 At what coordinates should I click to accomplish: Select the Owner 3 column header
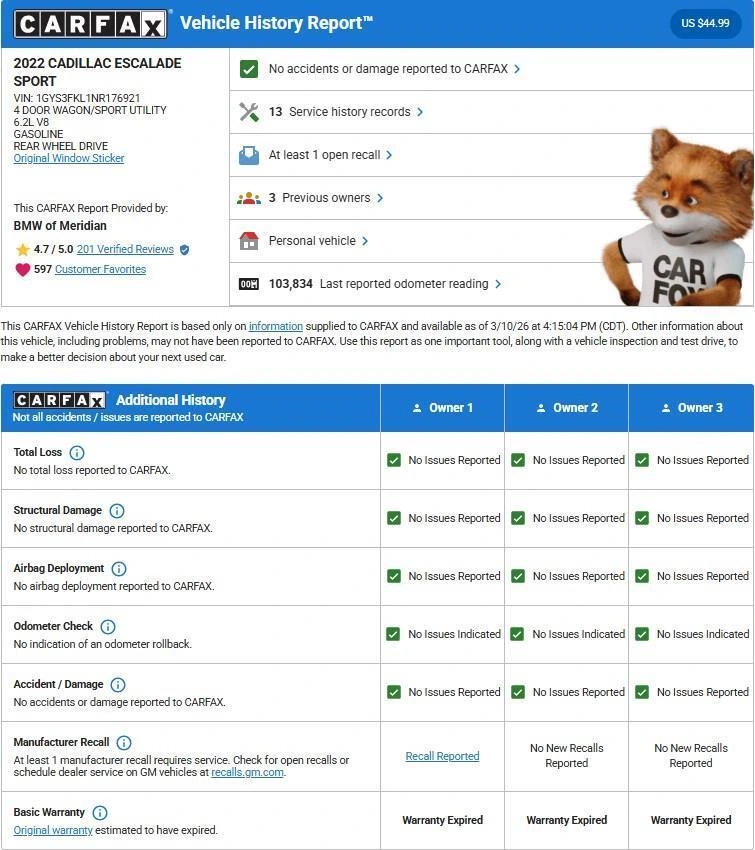pos(691,408)
